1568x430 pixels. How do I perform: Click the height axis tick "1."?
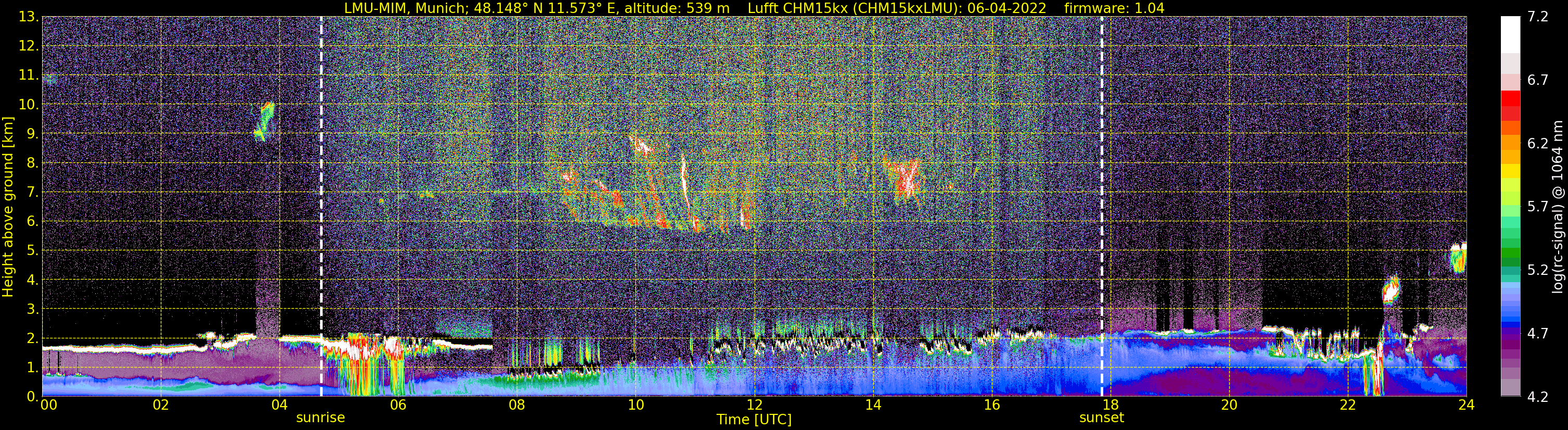click(x=32, y=368)
